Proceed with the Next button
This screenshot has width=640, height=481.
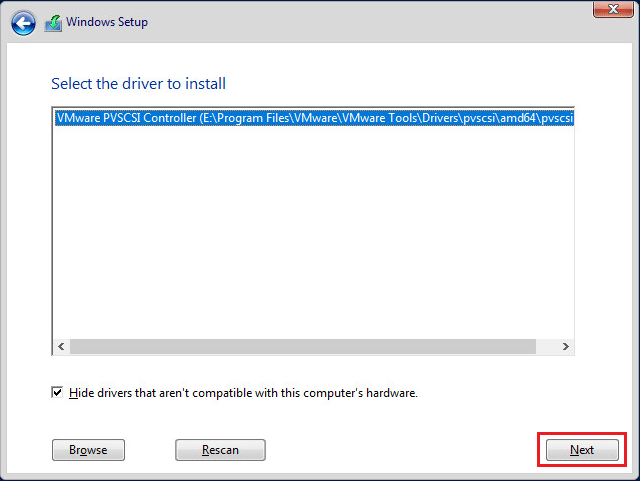(x=582, y=450)
